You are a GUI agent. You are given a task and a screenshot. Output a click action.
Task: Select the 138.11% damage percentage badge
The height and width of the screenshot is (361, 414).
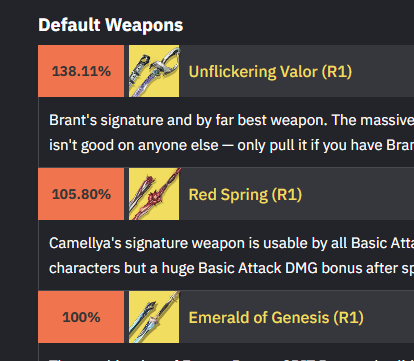[x=81, y=71]
